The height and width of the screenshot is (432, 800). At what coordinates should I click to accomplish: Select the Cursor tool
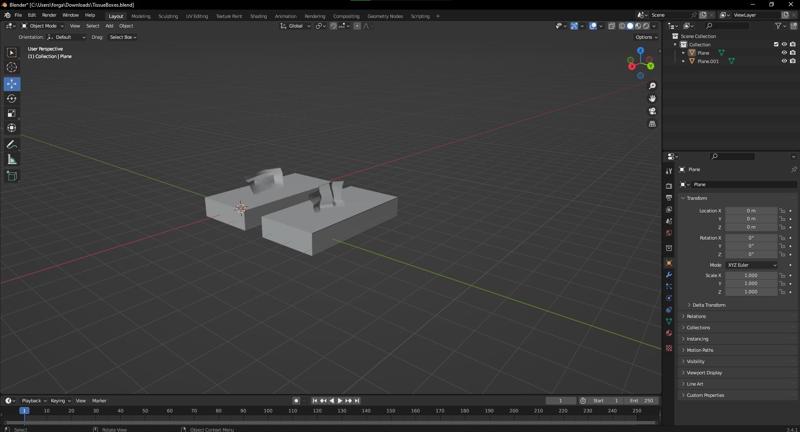click(12, 67)
